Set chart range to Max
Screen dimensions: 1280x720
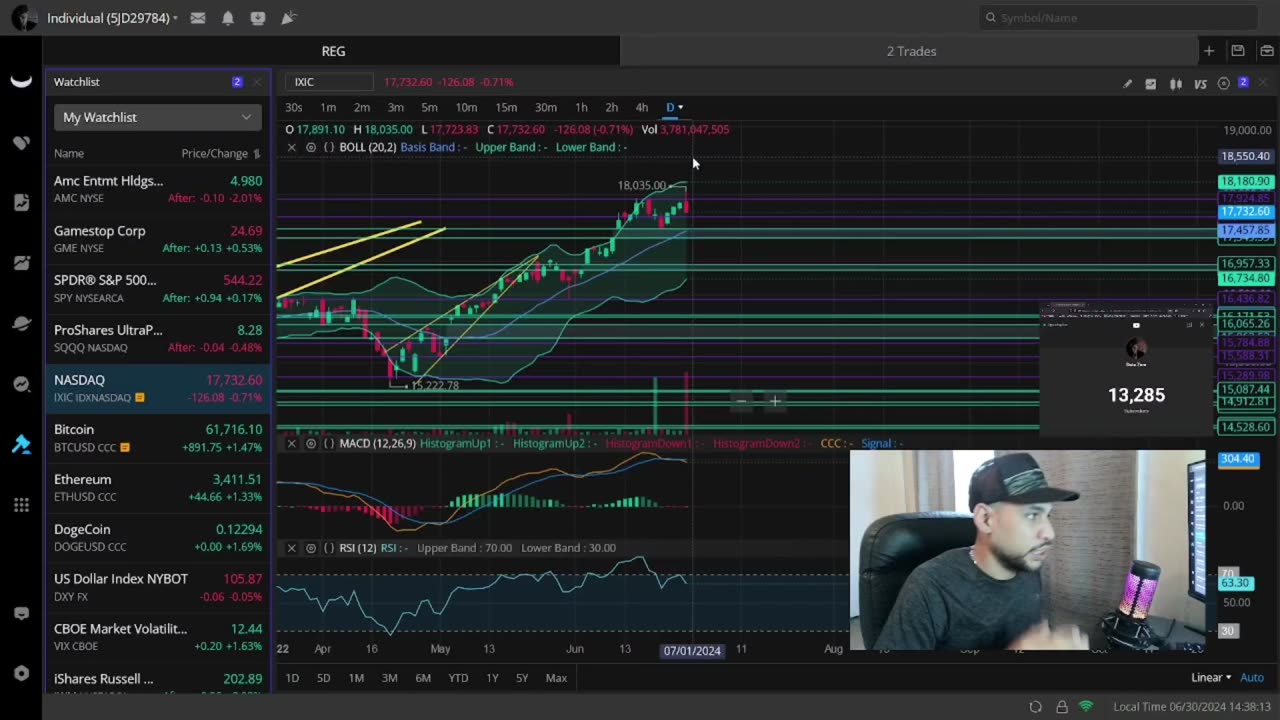pos(556,678)
